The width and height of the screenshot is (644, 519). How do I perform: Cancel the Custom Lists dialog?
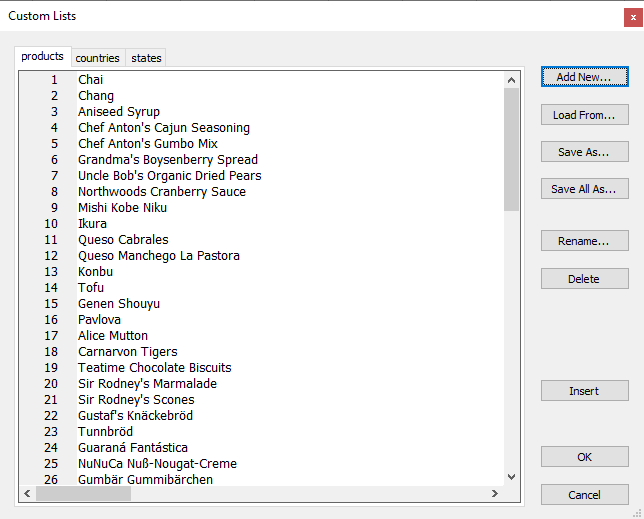pos(584,495)
